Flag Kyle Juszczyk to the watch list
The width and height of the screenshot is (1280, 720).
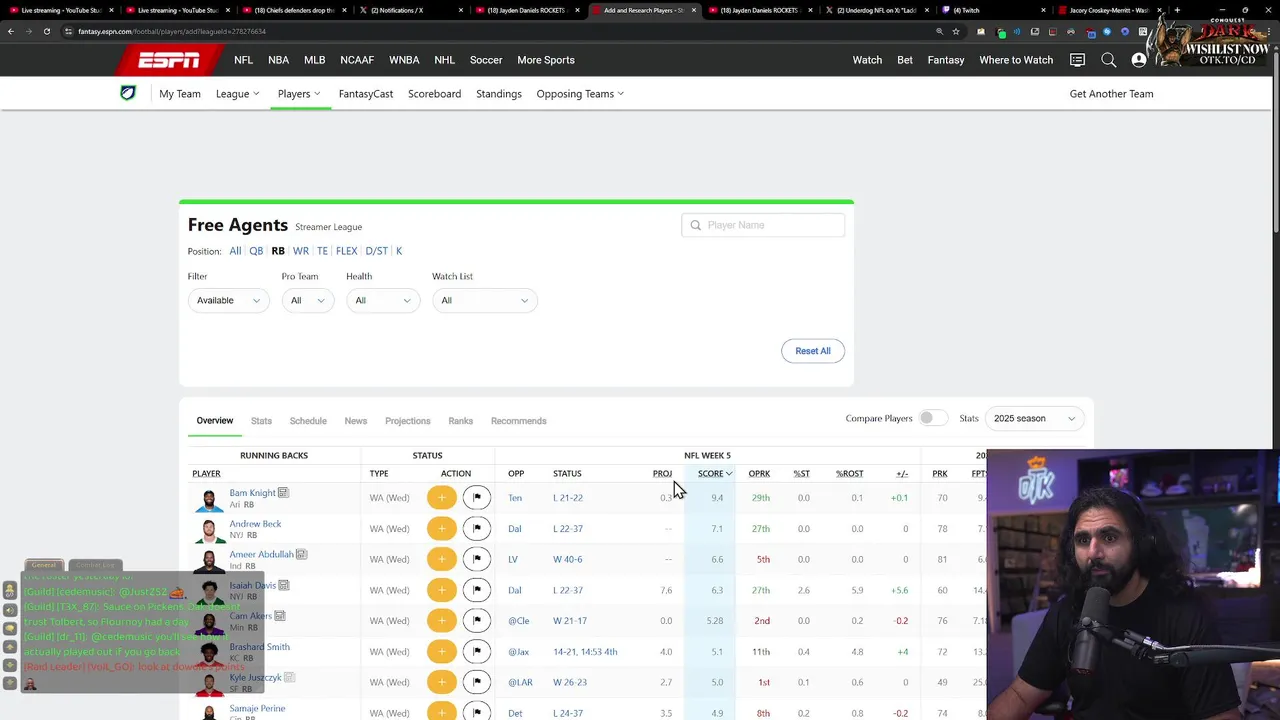click(x=477, y=682)
